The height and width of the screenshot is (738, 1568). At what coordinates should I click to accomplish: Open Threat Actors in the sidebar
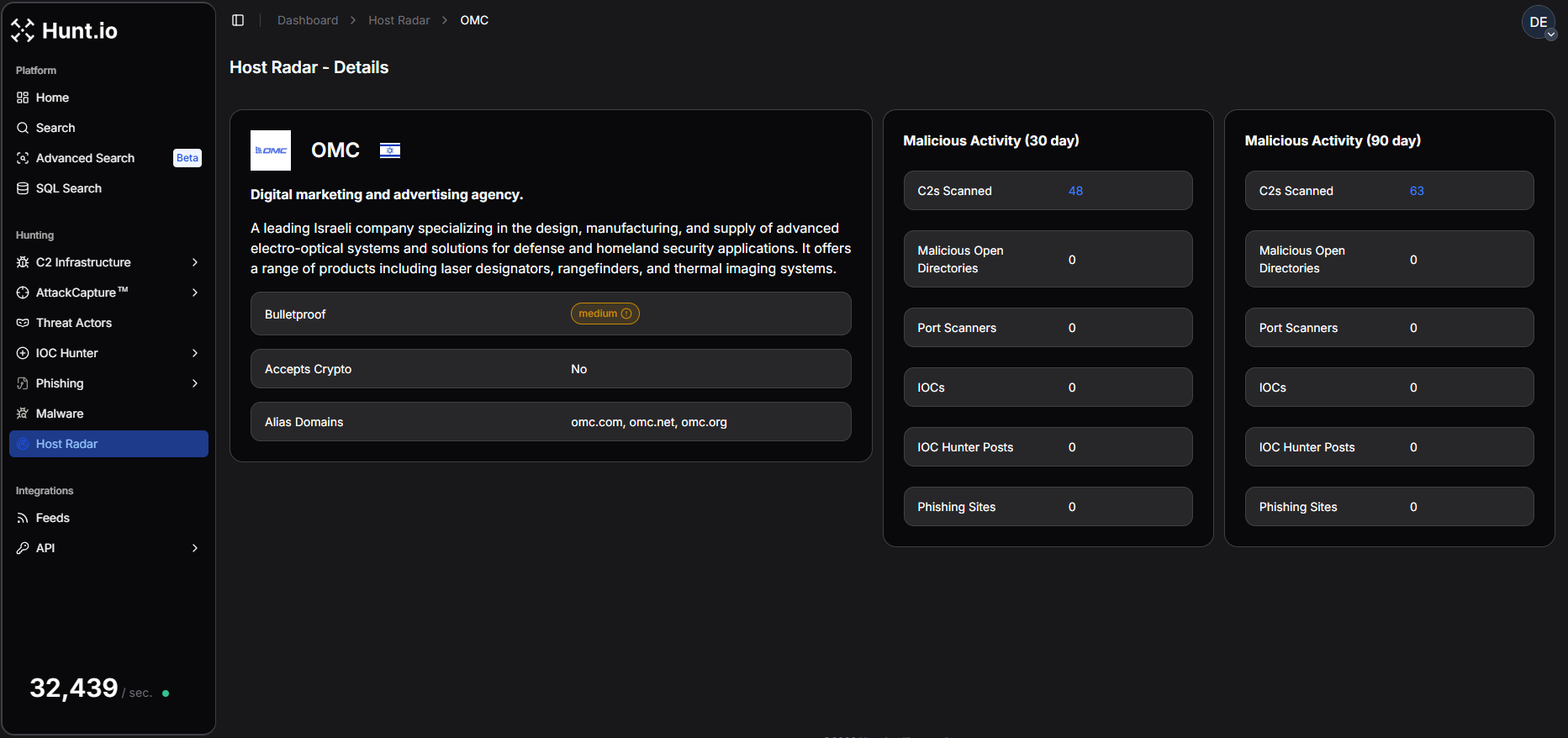tap(108, 323)
